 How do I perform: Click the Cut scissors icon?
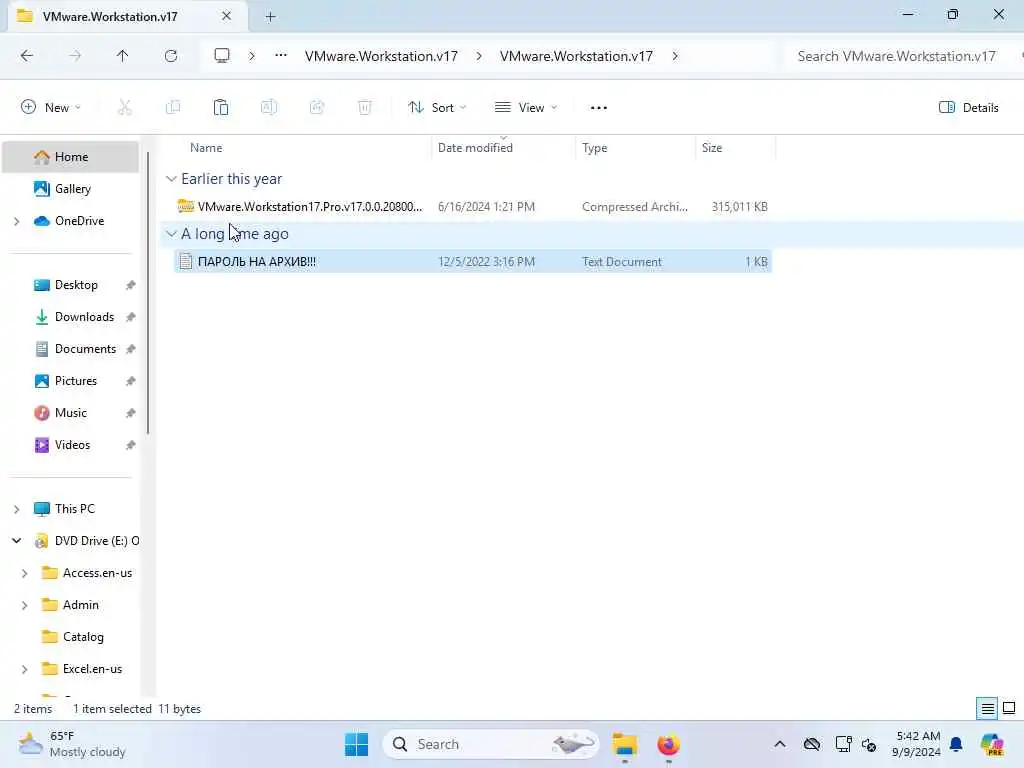(x=124, y=107)
